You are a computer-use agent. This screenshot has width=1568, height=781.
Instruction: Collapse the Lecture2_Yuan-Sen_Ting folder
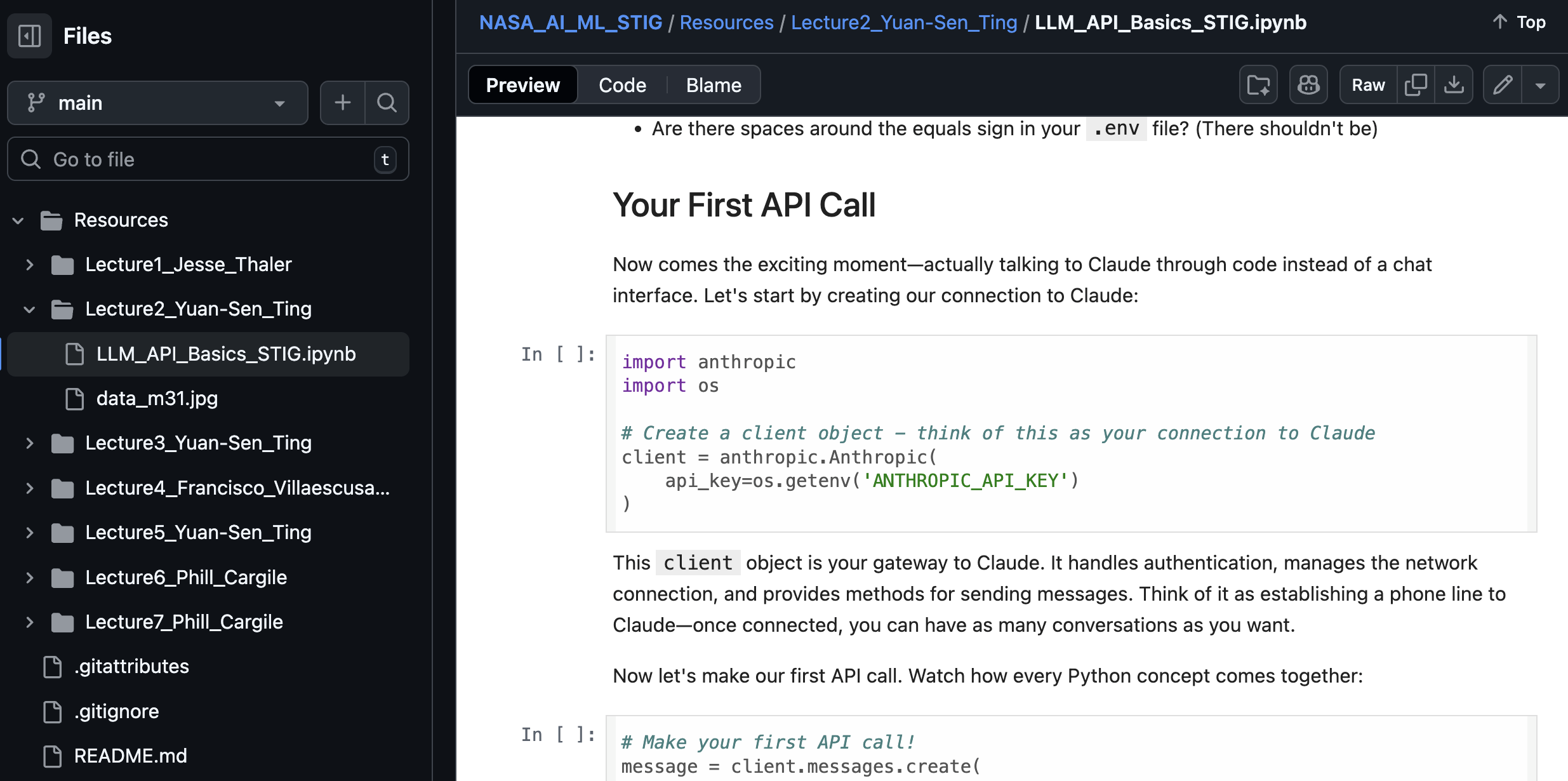click(29, 309)
